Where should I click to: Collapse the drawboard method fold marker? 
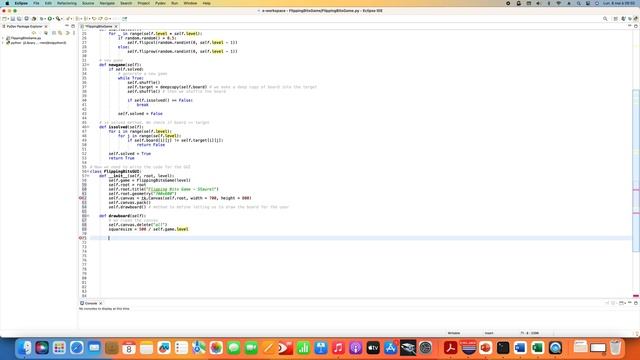click(x=88, y=216)
